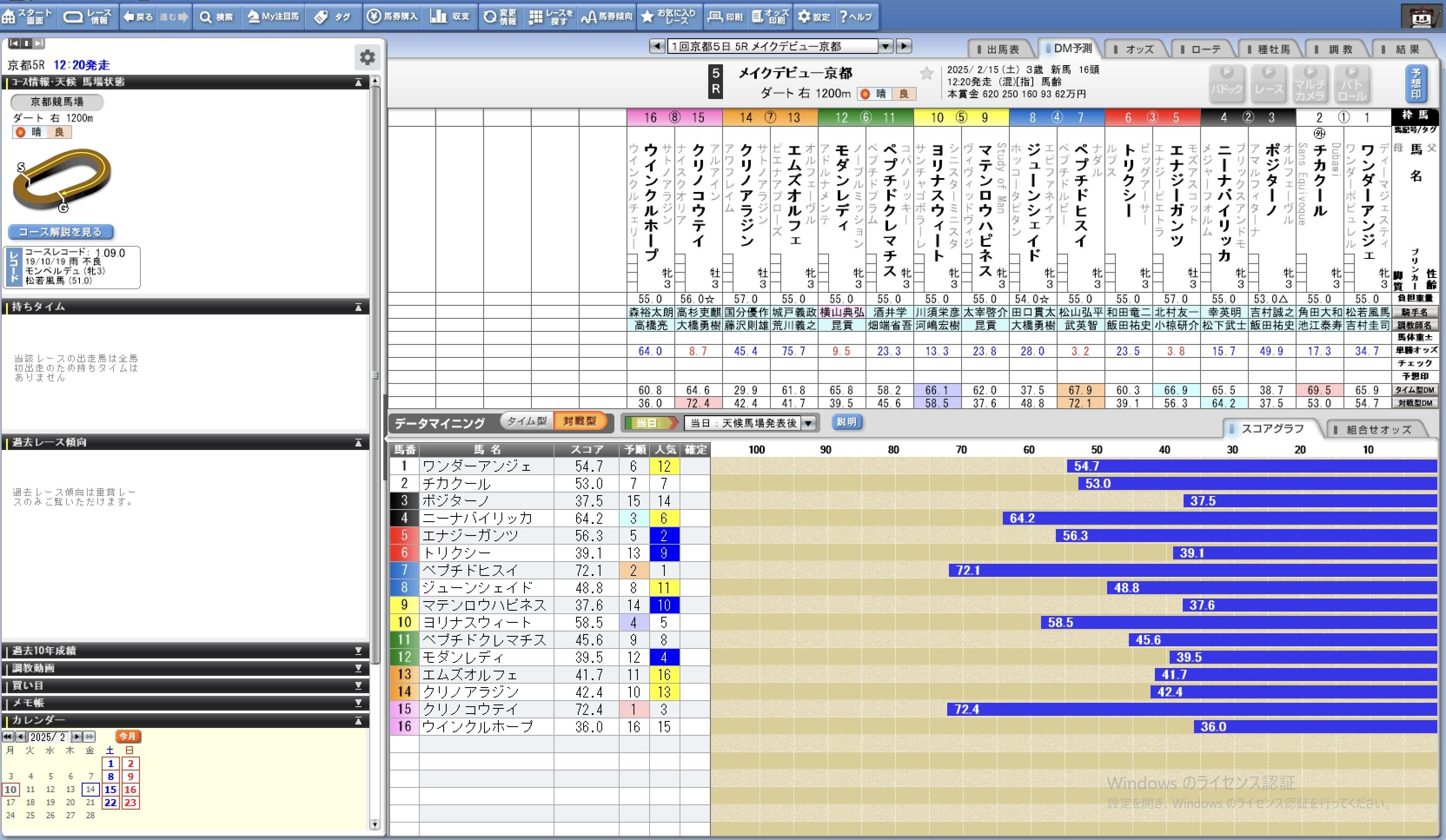The image size is (1446, 840).
Task: Switch to the オッズ tab
Action: (x=1138, y=50)
